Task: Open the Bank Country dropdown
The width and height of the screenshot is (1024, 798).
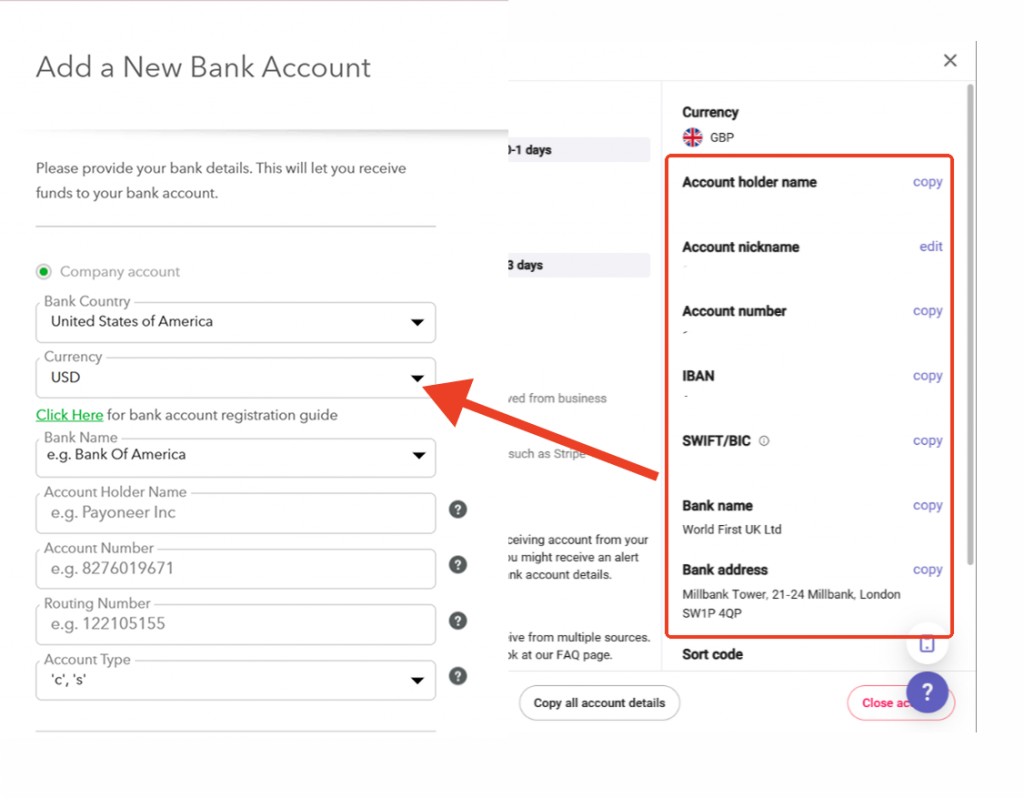Action: pos(236,322)
